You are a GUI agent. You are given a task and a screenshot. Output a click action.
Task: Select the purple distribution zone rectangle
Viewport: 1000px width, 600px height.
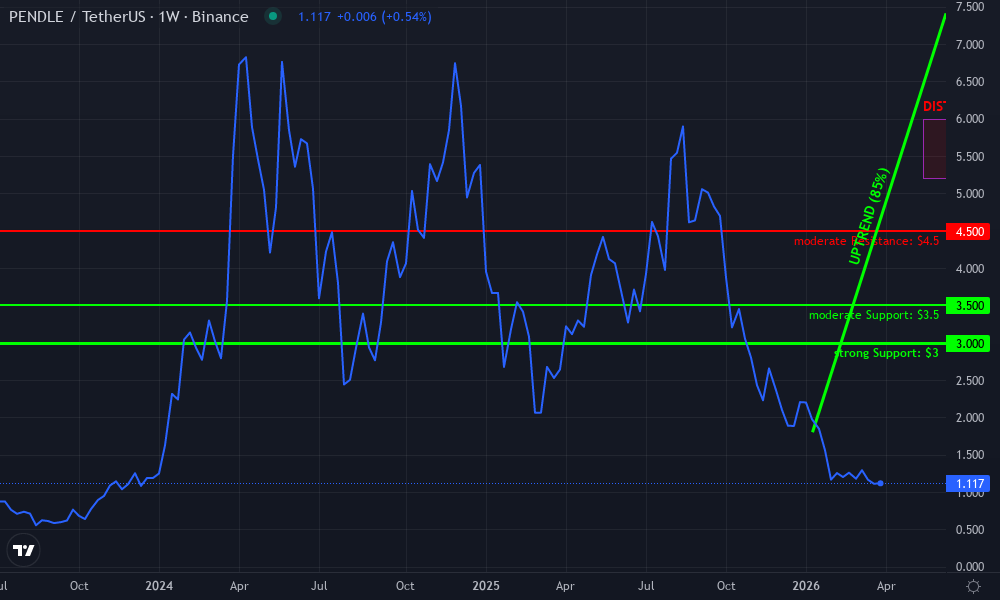(936, 148)
